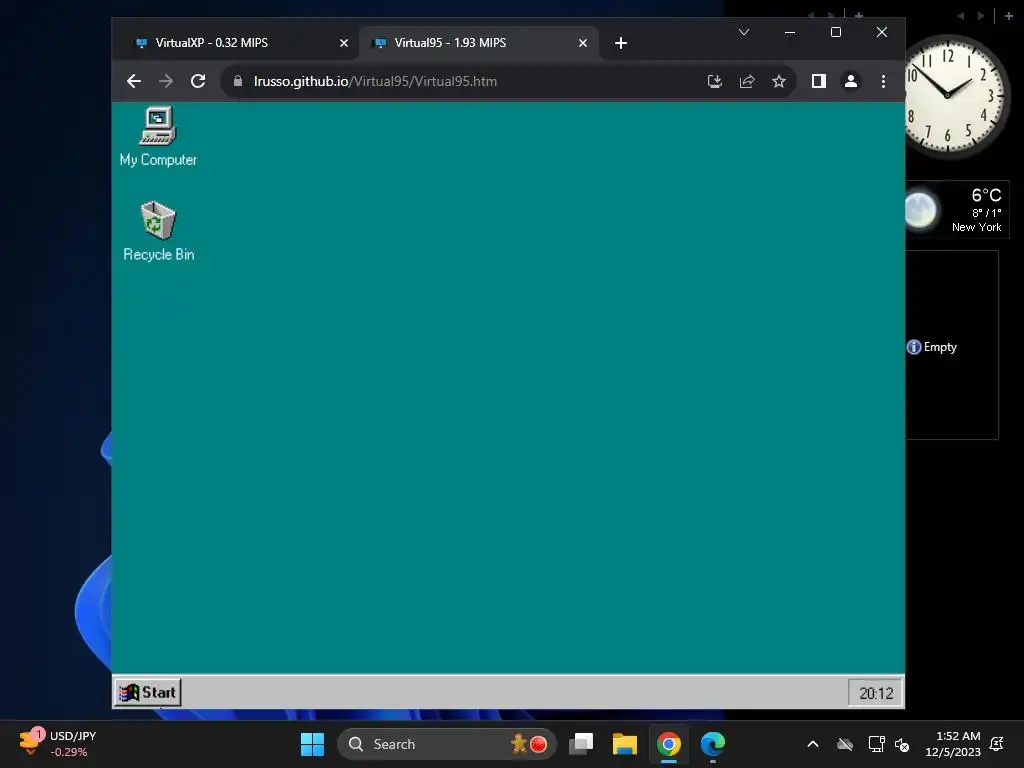
Task: Open Task View on taskbar
Action: click(581, 744)
